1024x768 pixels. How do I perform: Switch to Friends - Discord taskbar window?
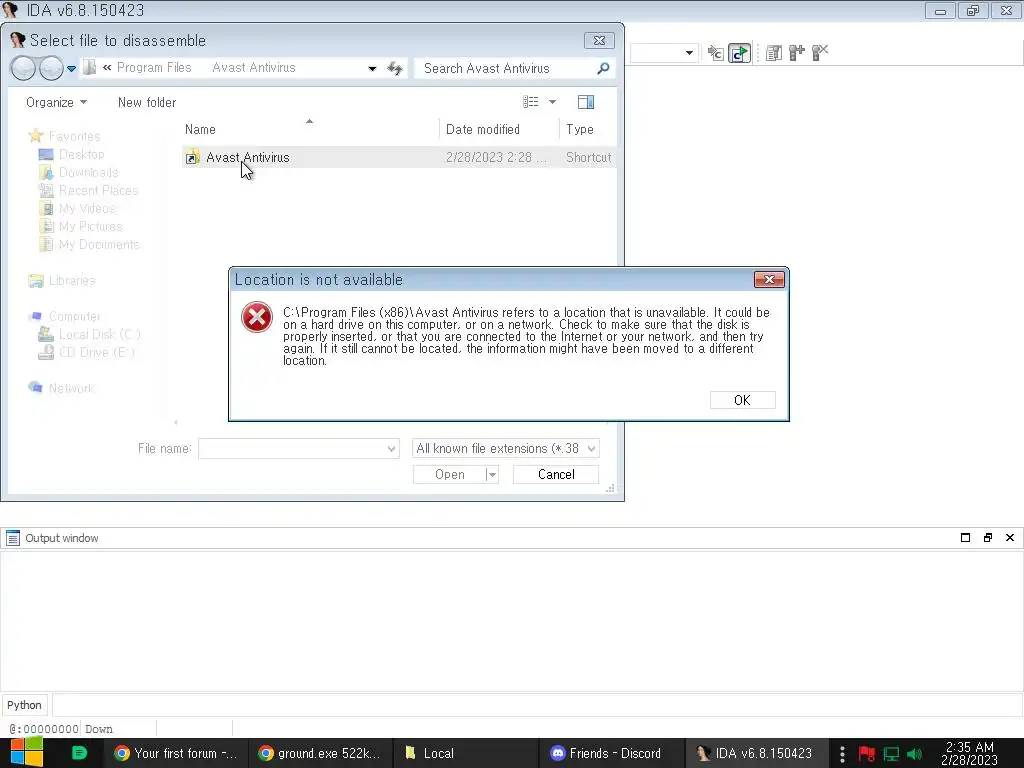point(611,753)
